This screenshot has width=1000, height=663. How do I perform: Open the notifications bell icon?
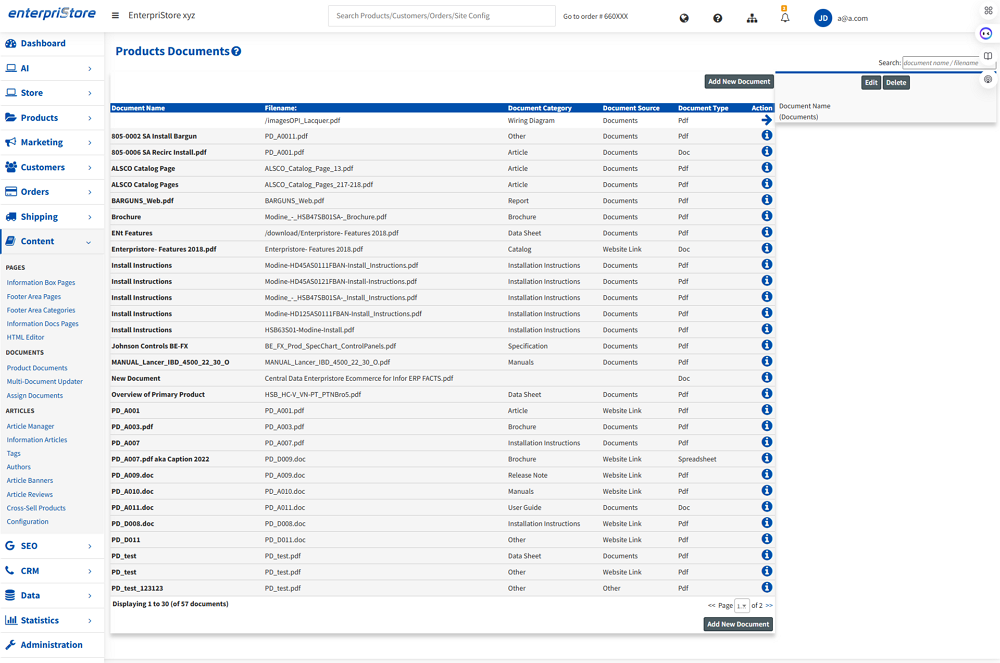(x=785, y=18)
